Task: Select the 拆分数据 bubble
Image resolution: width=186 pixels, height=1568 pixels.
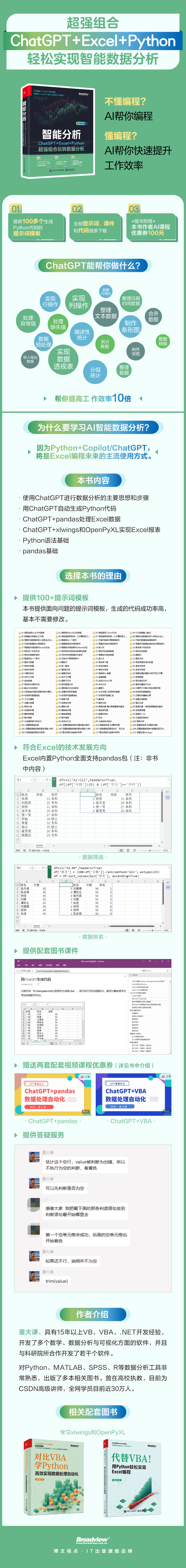Action: coord(105,344)
